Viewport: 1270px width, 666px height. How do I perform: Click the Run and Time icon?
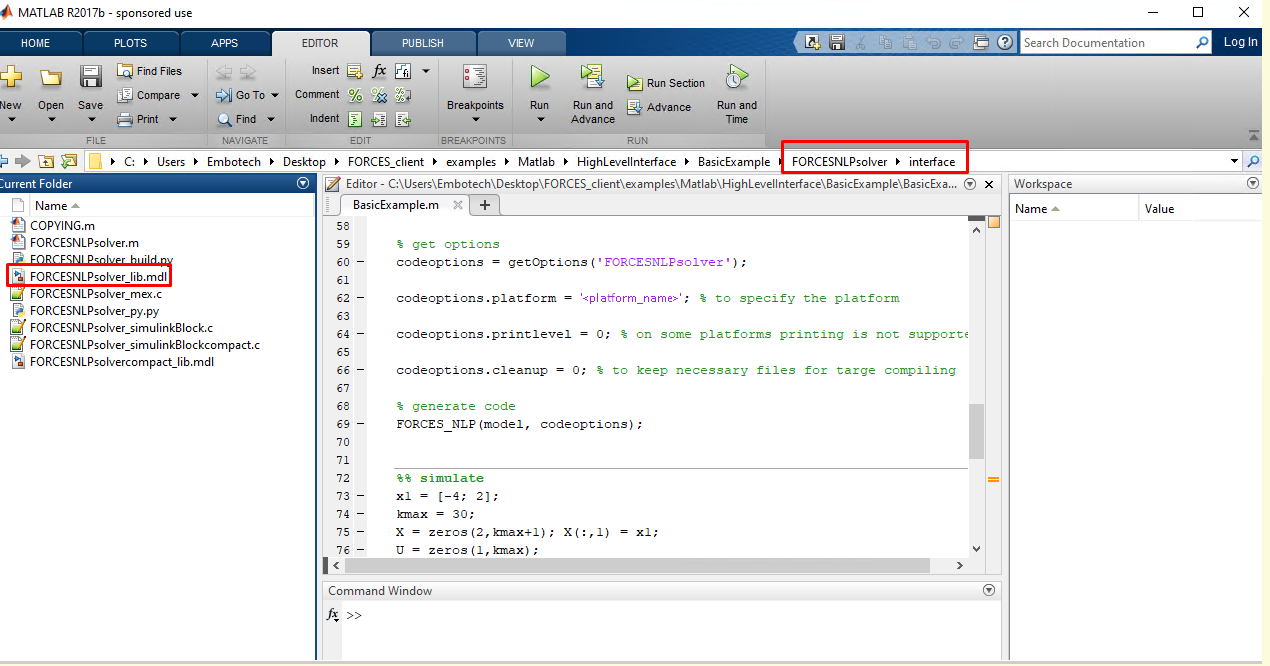point(736,79)
